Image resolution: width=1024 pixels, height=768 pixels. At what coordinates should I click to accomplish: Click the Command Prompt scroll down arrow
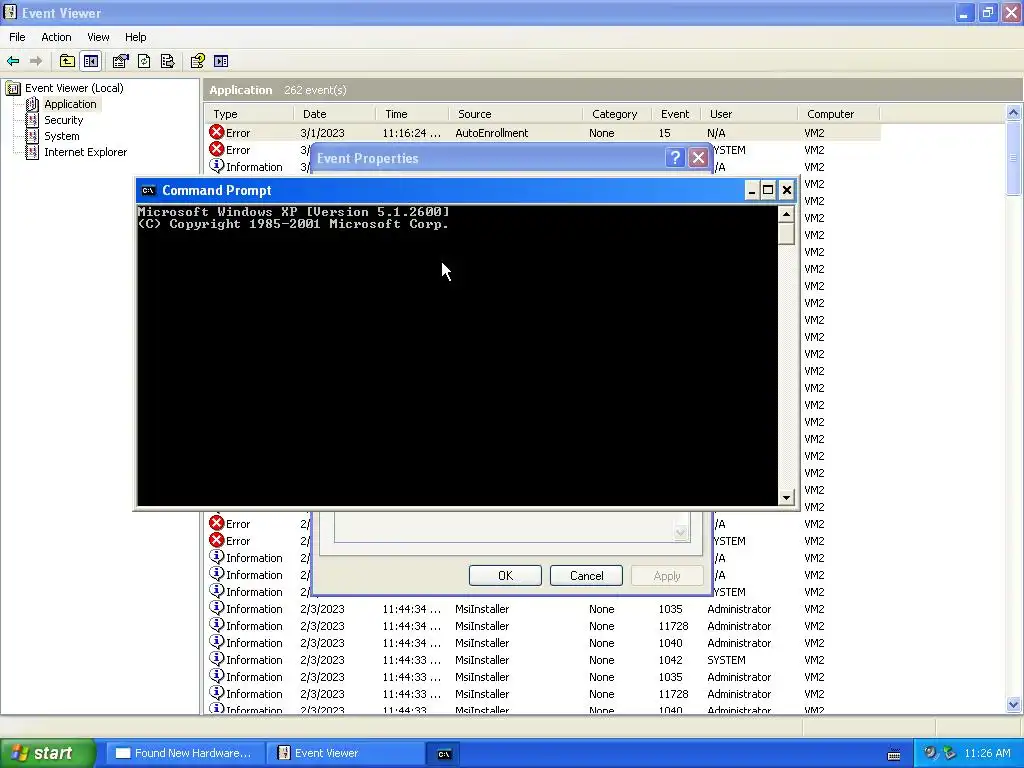click(x=786, y=498)
